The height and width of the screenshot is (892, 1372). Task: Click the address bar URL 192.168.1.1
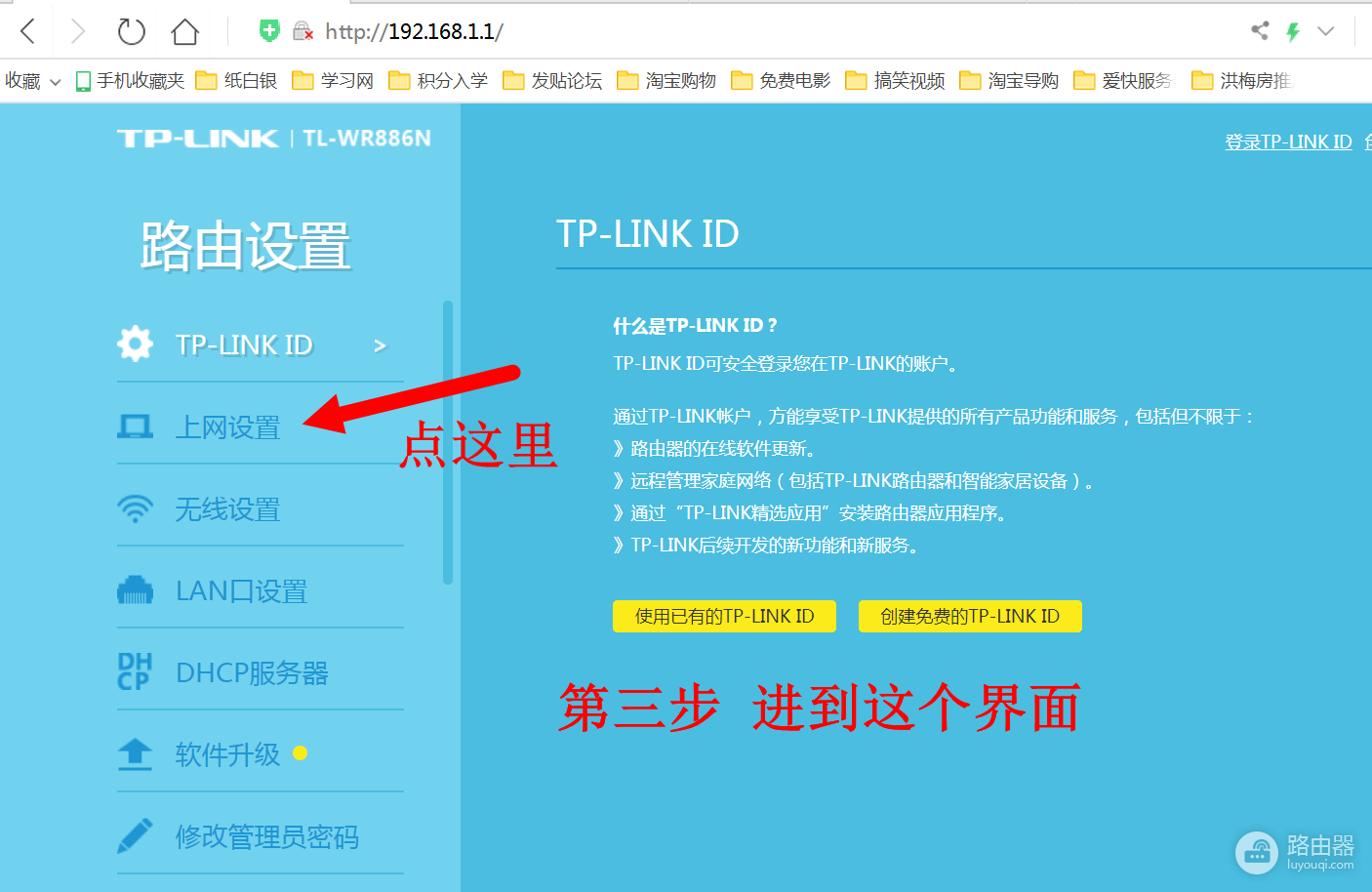pos(414,31)
